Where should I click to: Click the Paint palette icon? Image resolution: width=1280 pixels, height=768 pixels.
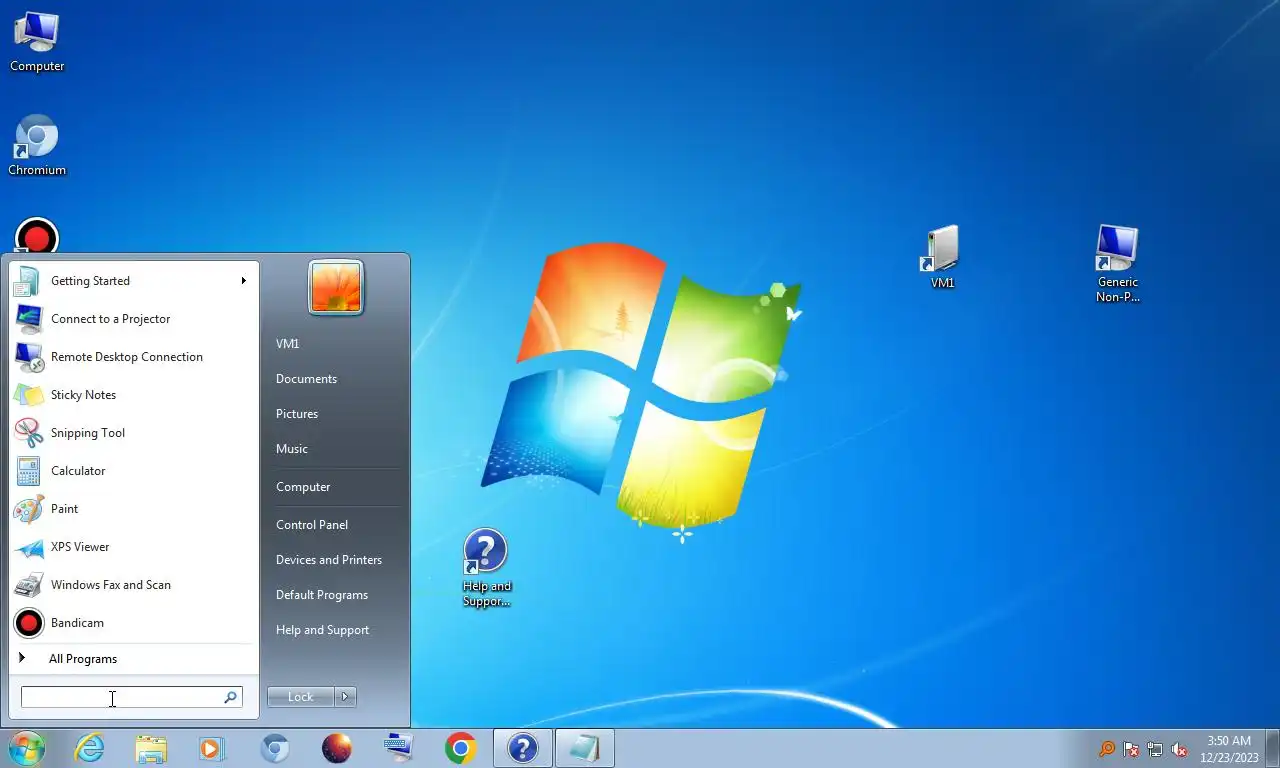[x=28, y=509]
